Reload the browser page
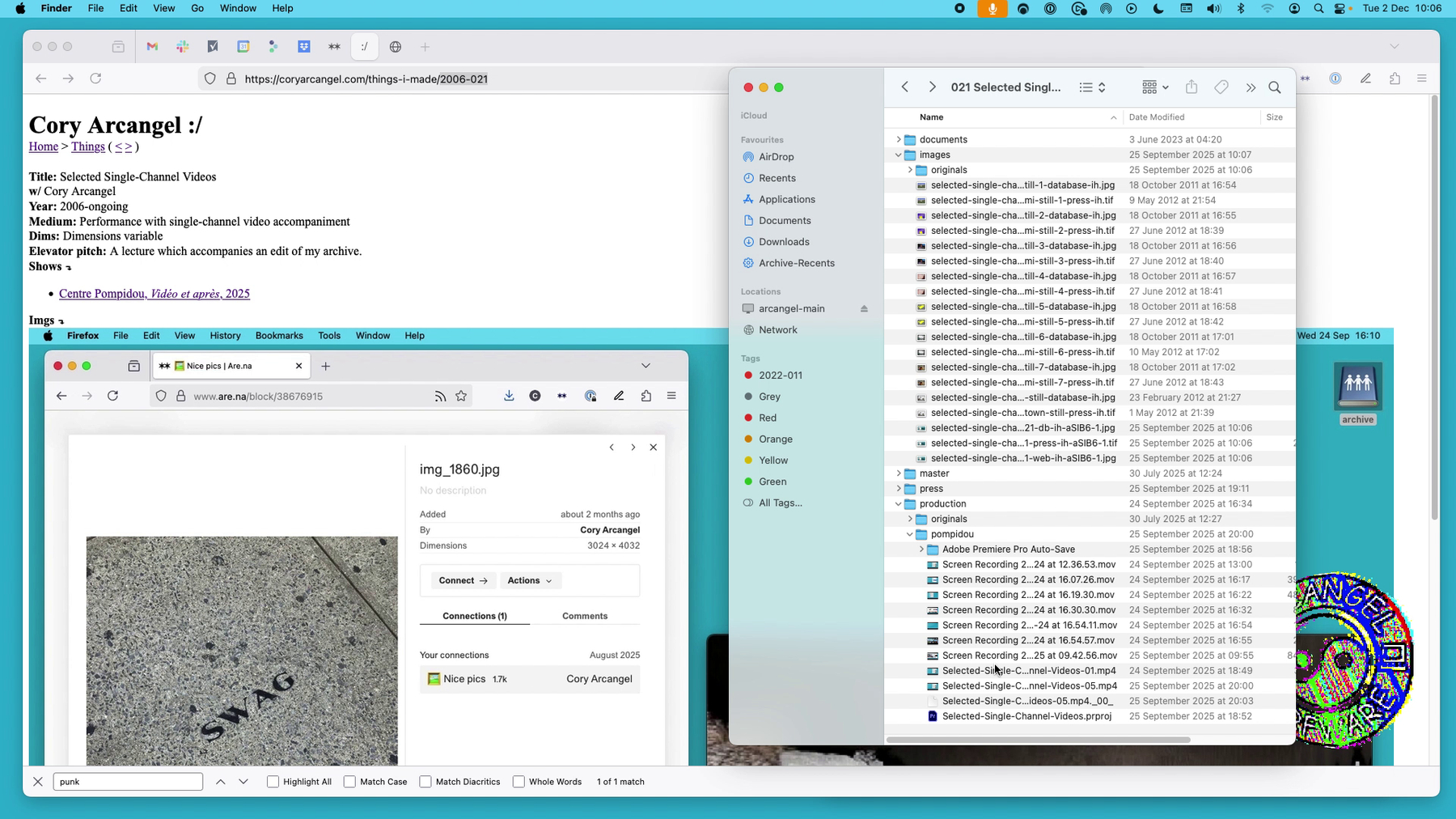Image resolution: width=1456 pixels, height=819 pixels. click(95, 79)
